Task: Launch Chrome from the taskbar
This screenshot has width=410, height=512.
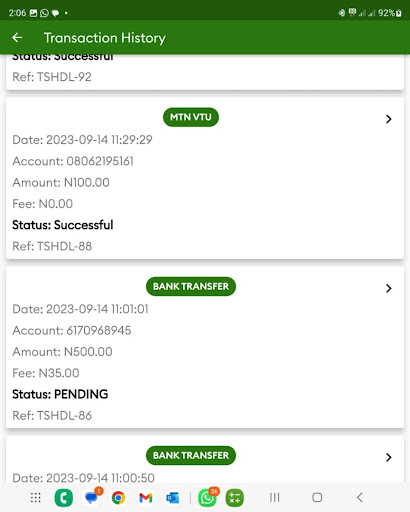Action: point(118,498)
